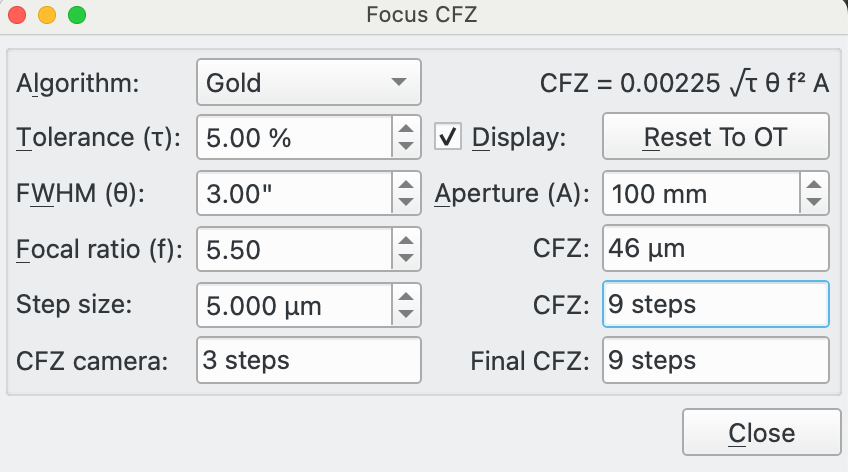Open the Algorithm dropdown showing Gold
Screen dimensions: 848x472
[309, 82]
